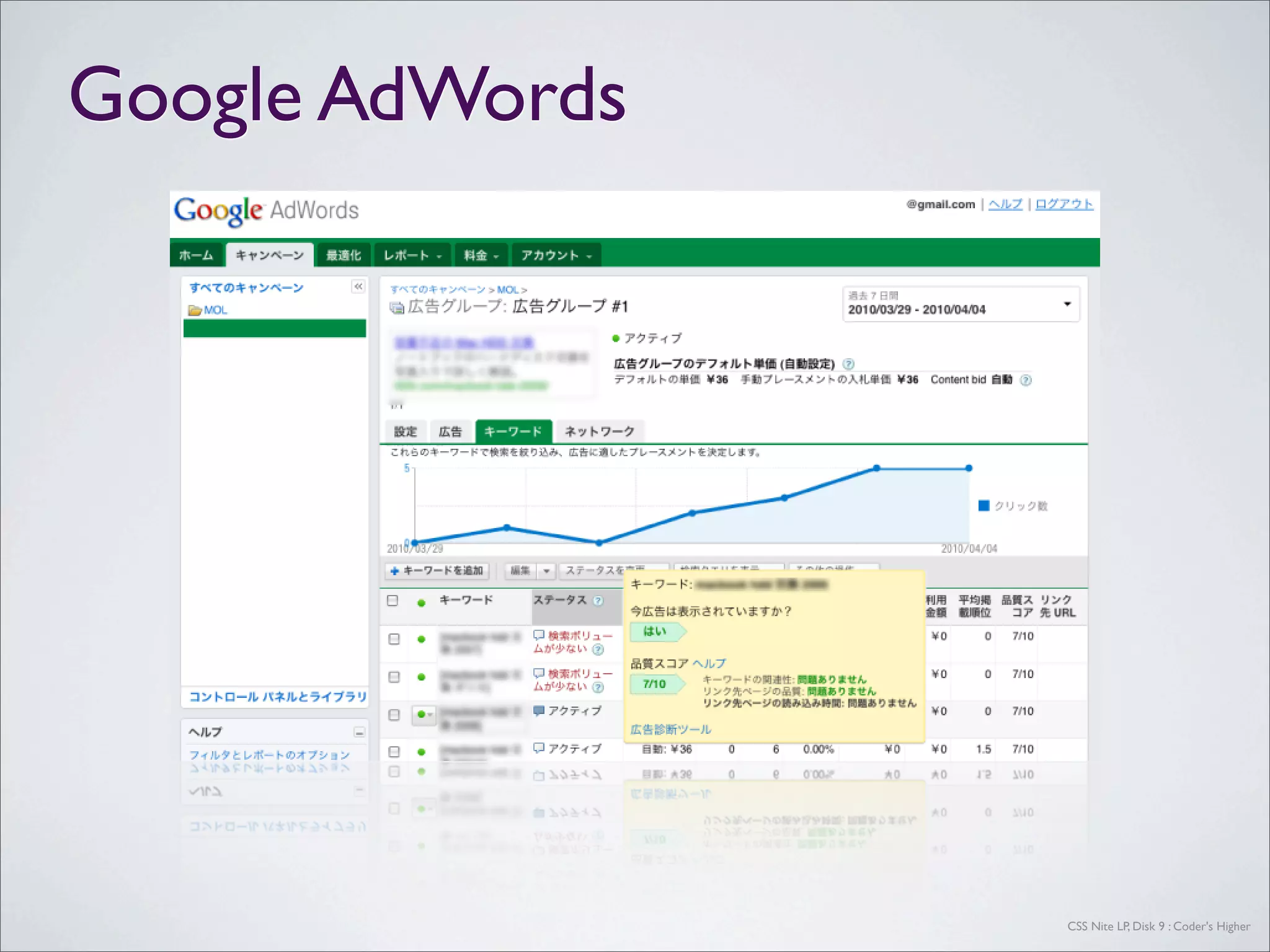Open the 広告診断ツール link
This screenshot has width=1270, height=952.
(x=670, y=729)
